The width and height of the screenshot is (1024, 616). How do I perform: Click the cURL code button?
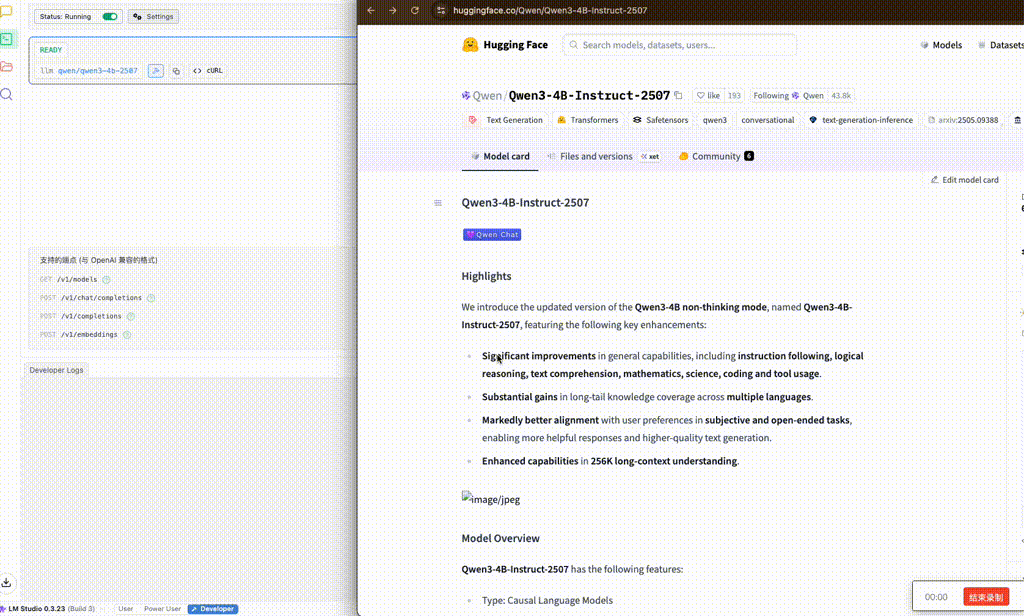pos(208,71)
